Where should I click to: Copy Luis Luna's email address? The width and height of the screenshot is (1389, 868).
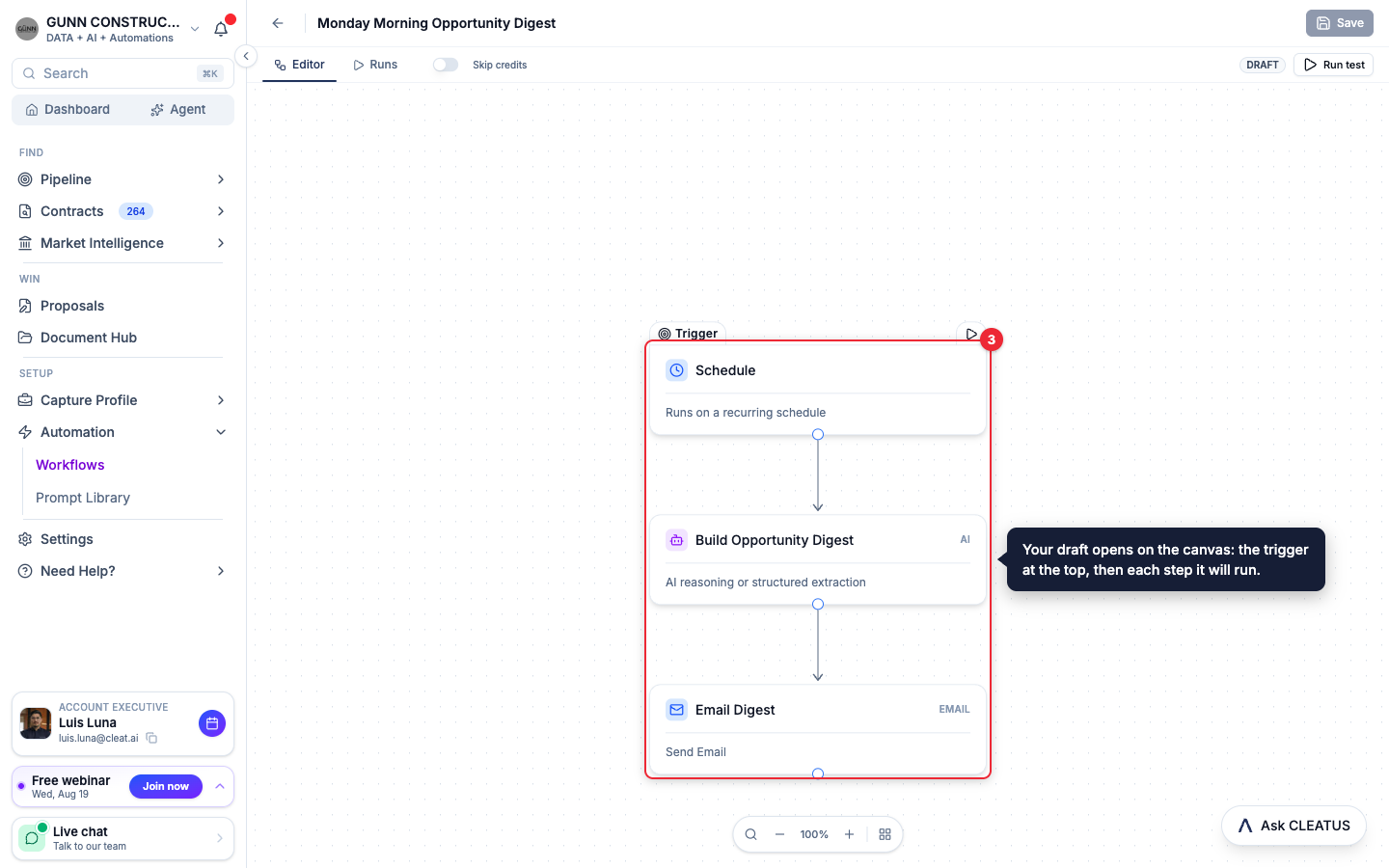[x=151, y=738]
